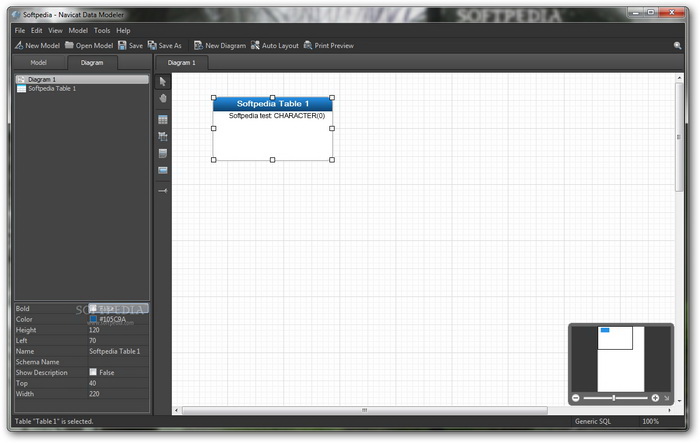Edit the Name value Softpedia Table 1
This screenshot has width=700, height=443.
(x=118, y=351)
